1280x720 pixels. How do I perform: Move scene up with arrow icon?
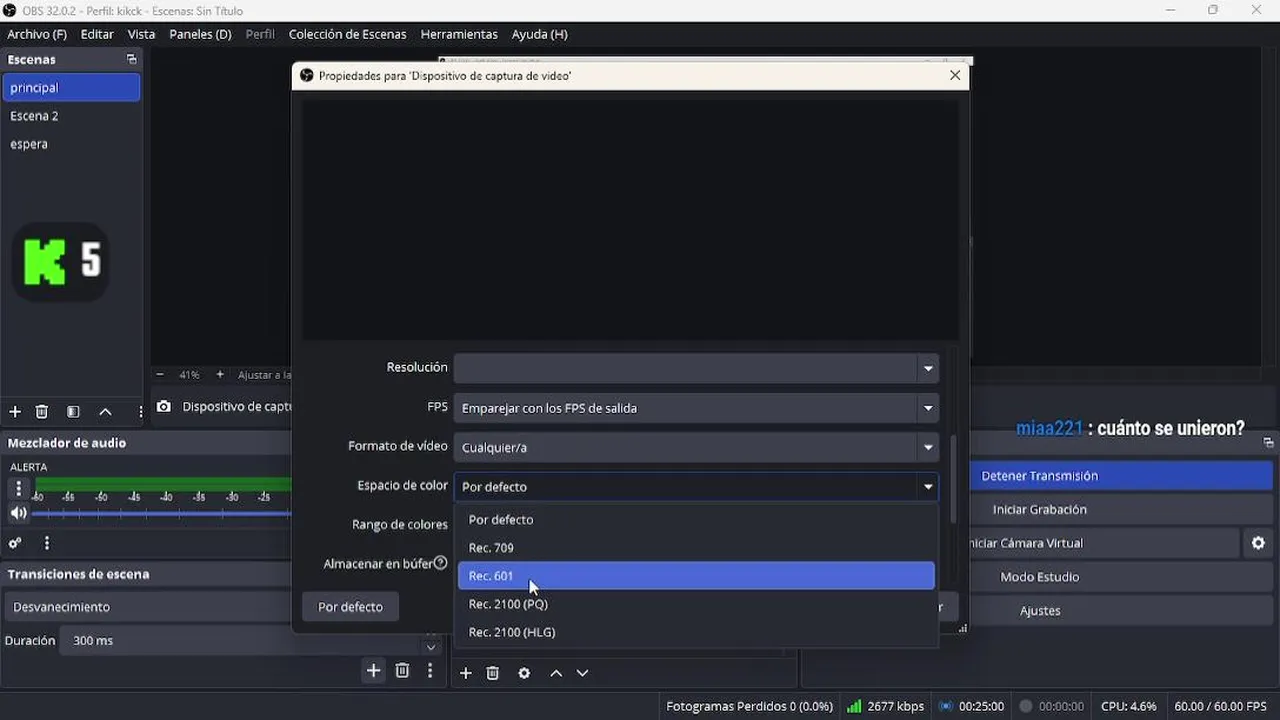[x=105, y=411]
